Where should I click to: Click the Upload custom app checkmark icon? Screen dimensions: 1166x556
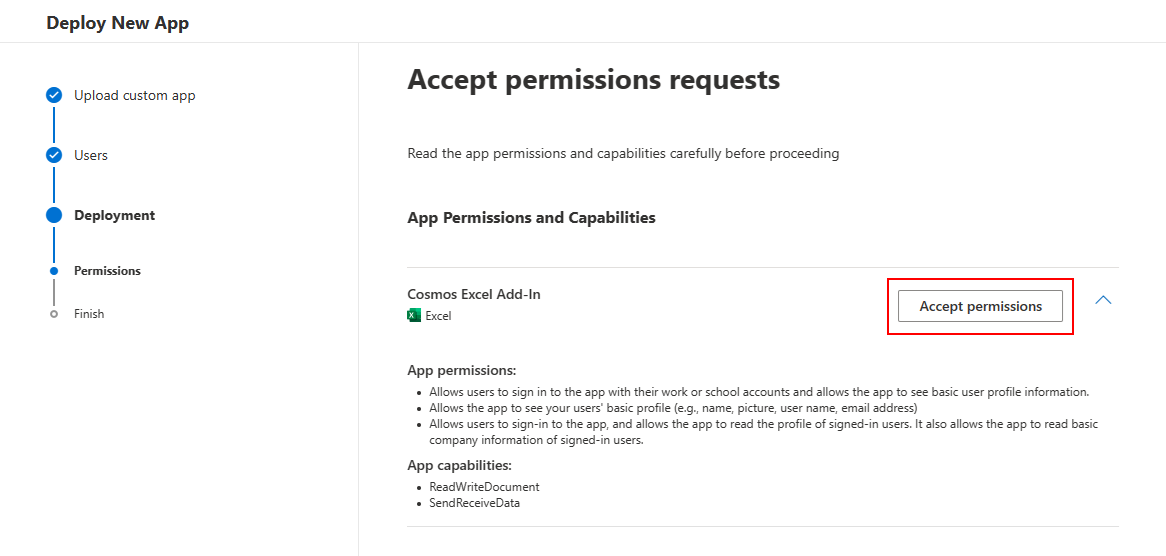pyautogui.click(x=54, y=95)
